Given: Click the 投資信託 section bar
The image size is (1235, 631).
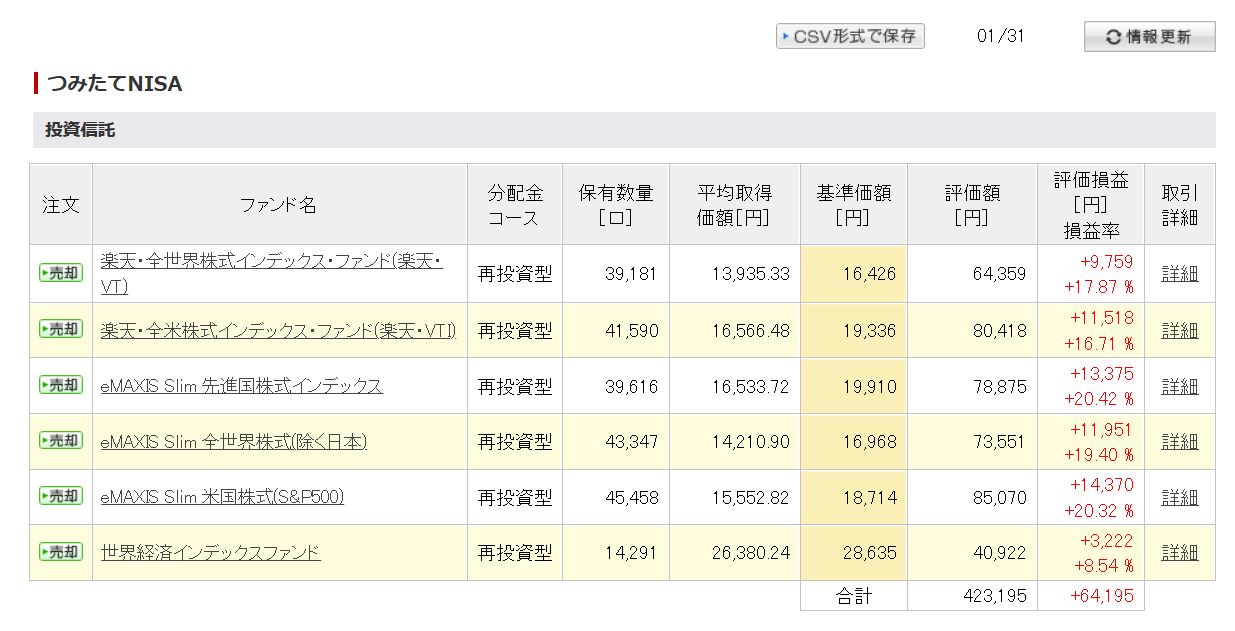Looking at the screenshot, I should (x=624, y=130).
